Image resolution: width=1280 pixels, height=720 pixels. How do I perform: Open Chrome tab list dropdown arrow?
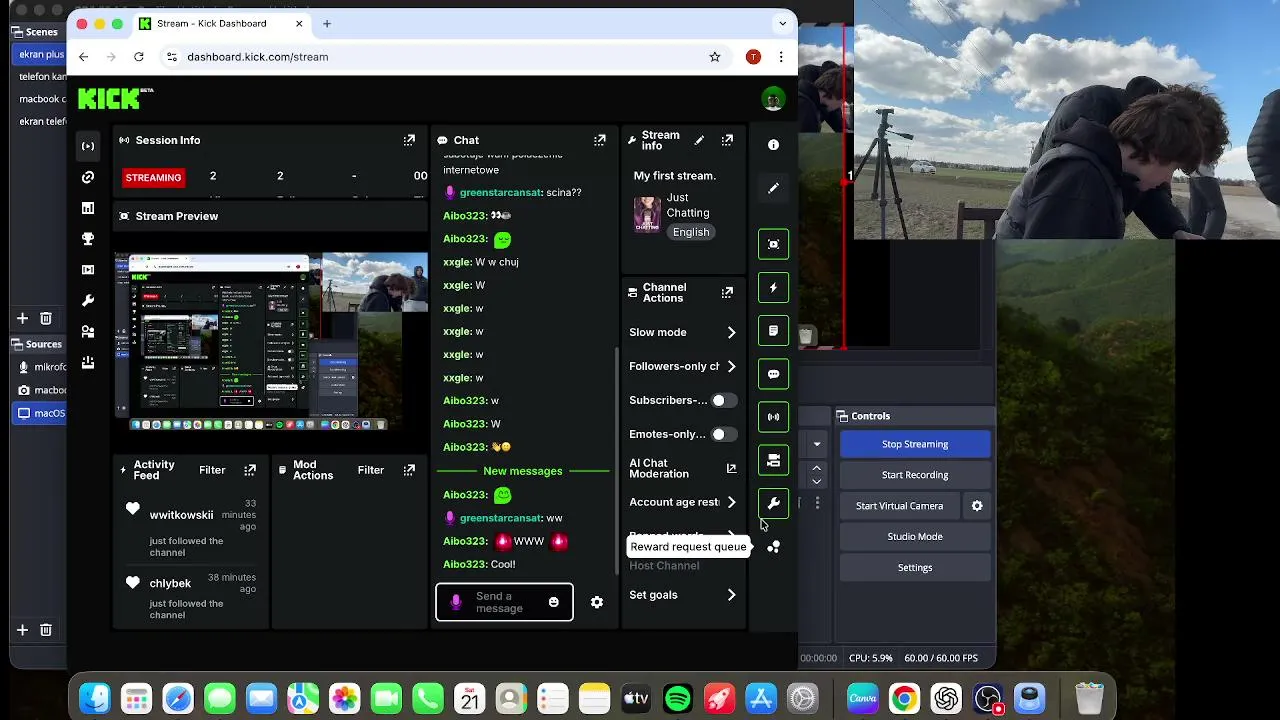click(782, 23)
